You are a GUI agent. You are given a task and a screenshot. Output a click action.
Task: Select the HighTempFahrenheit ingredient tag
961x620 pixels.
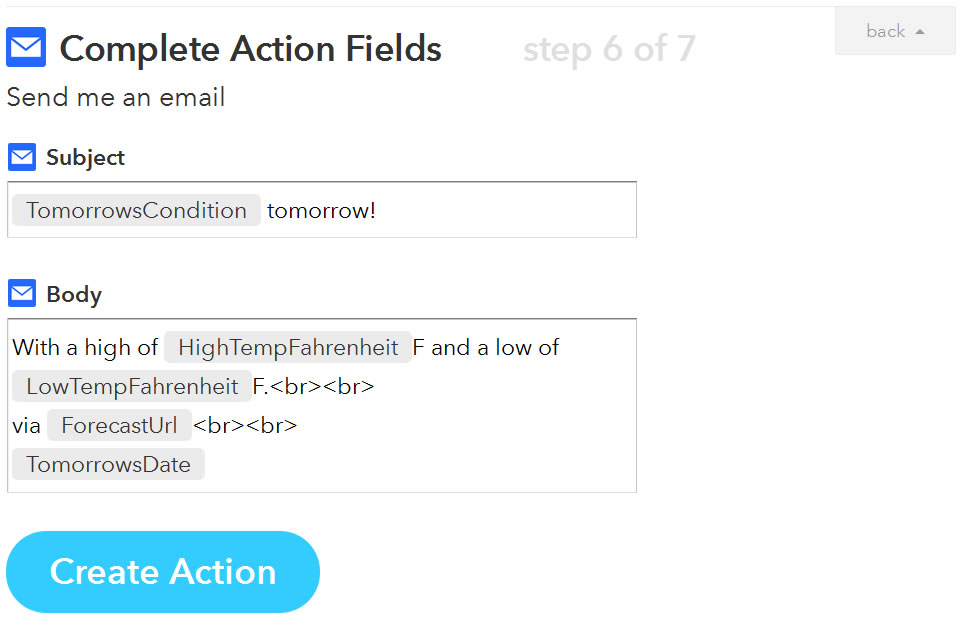pos(288,347)
